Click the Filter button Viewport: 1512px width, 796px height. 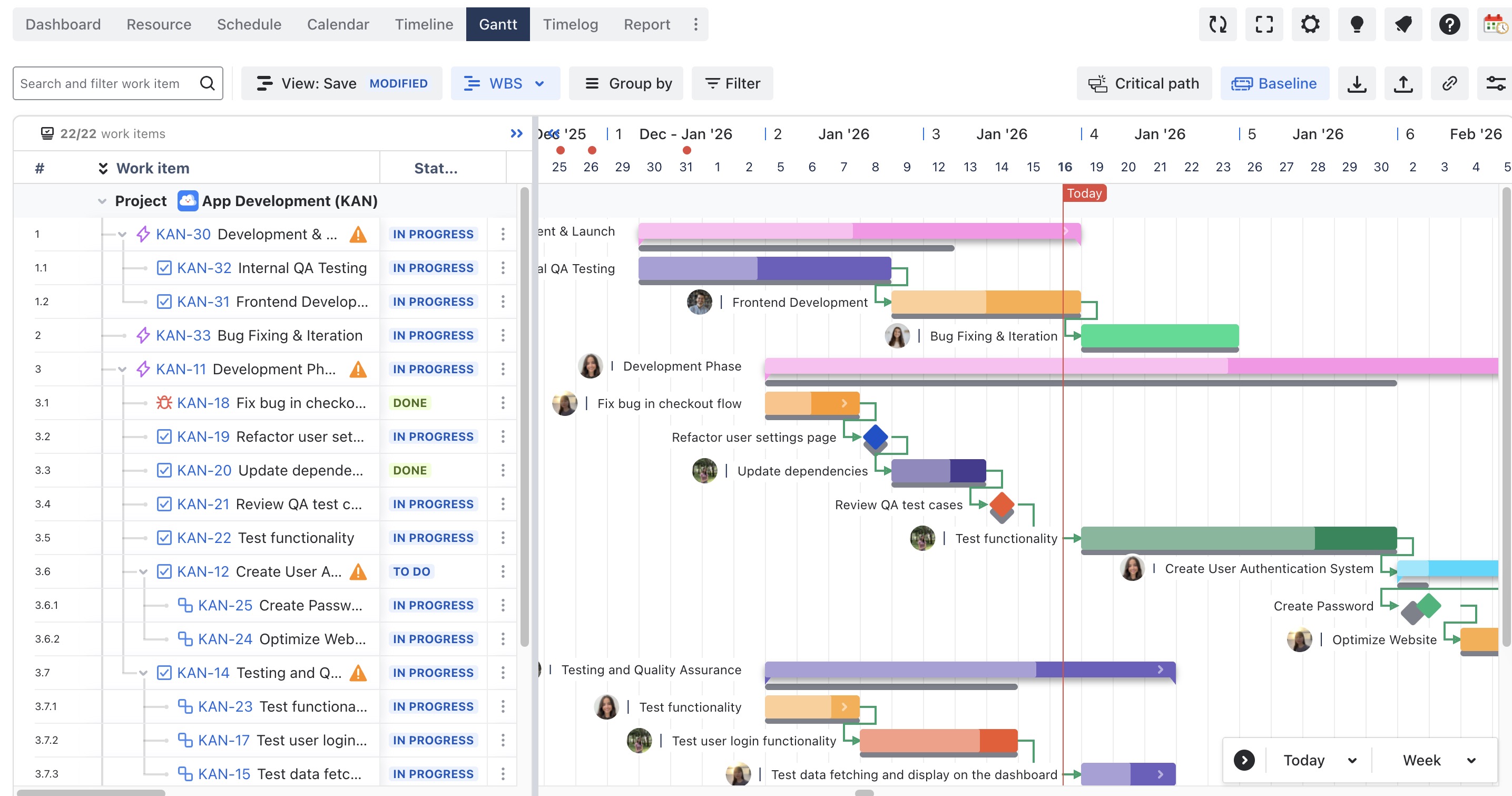pos(732,83)
